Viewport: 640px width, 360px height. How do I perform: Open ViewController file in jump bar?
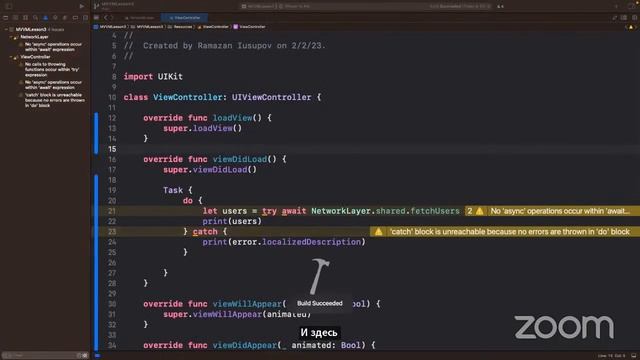tap(213, 27)
